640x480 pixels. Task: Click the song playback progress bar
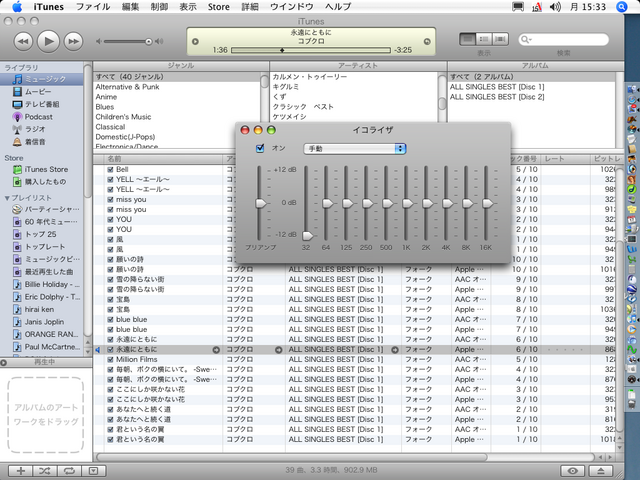coord(311,50)
